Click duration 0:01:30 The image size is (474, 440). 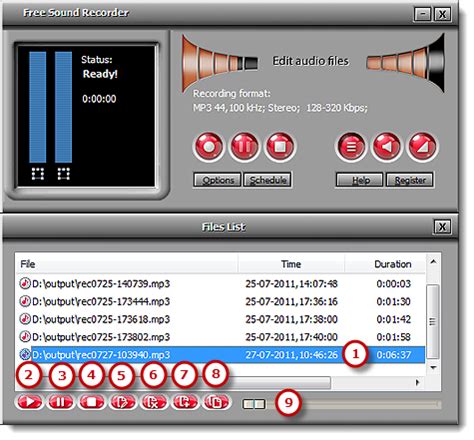[394, 301]
